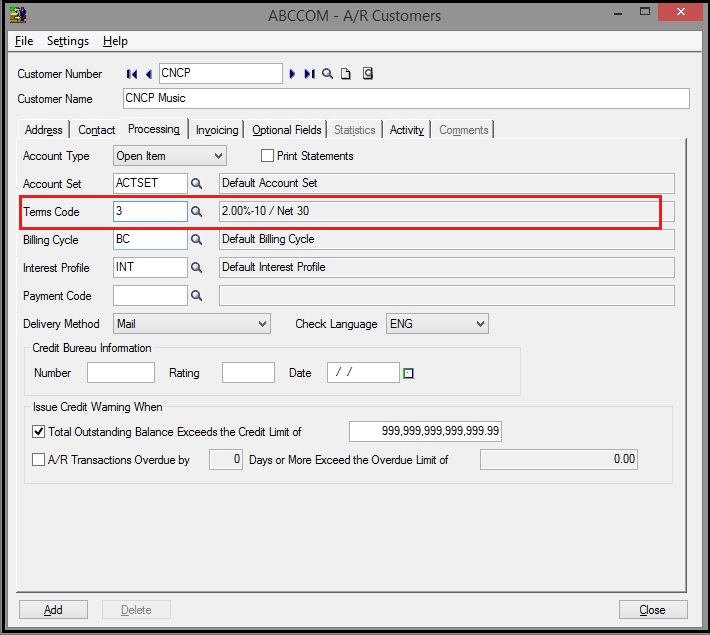Click the Customer Name field
Image resolution: width=710 pixels, height=635 pixels.
[406, 98]
